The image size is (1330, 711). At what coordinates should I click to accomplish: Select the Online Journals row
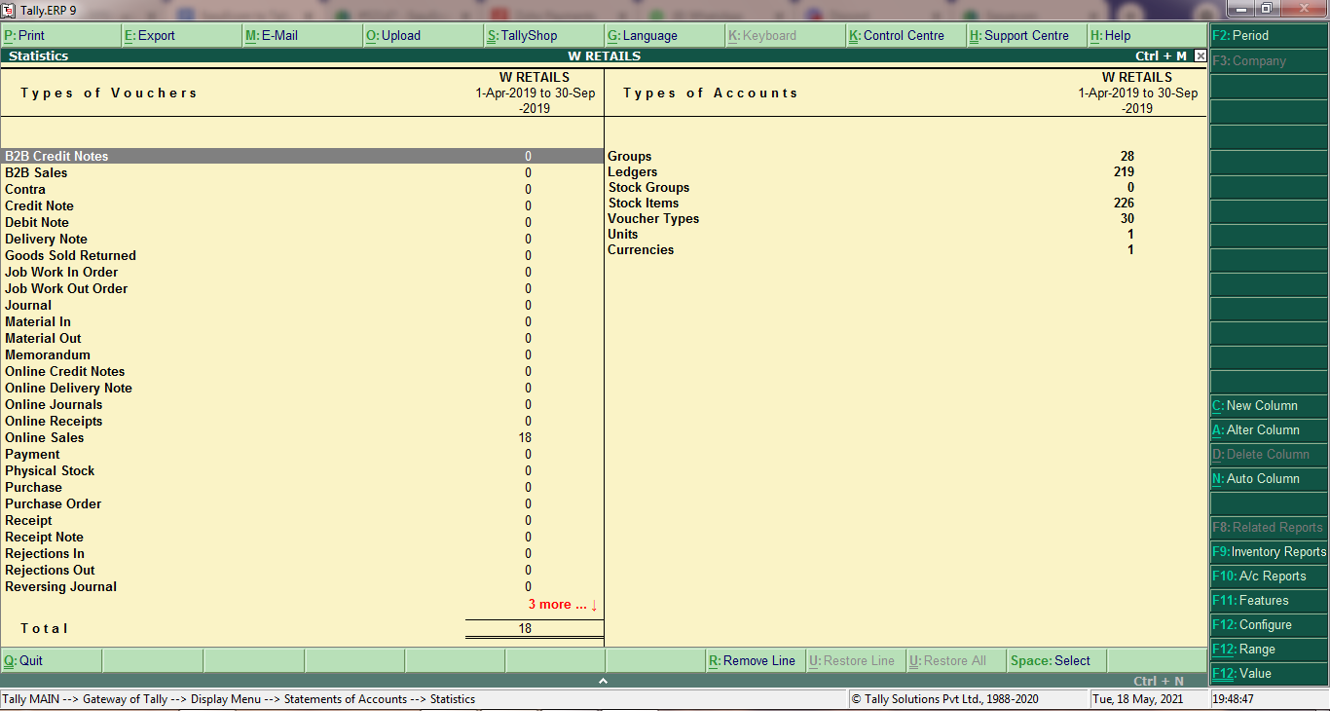pos(302,404)
